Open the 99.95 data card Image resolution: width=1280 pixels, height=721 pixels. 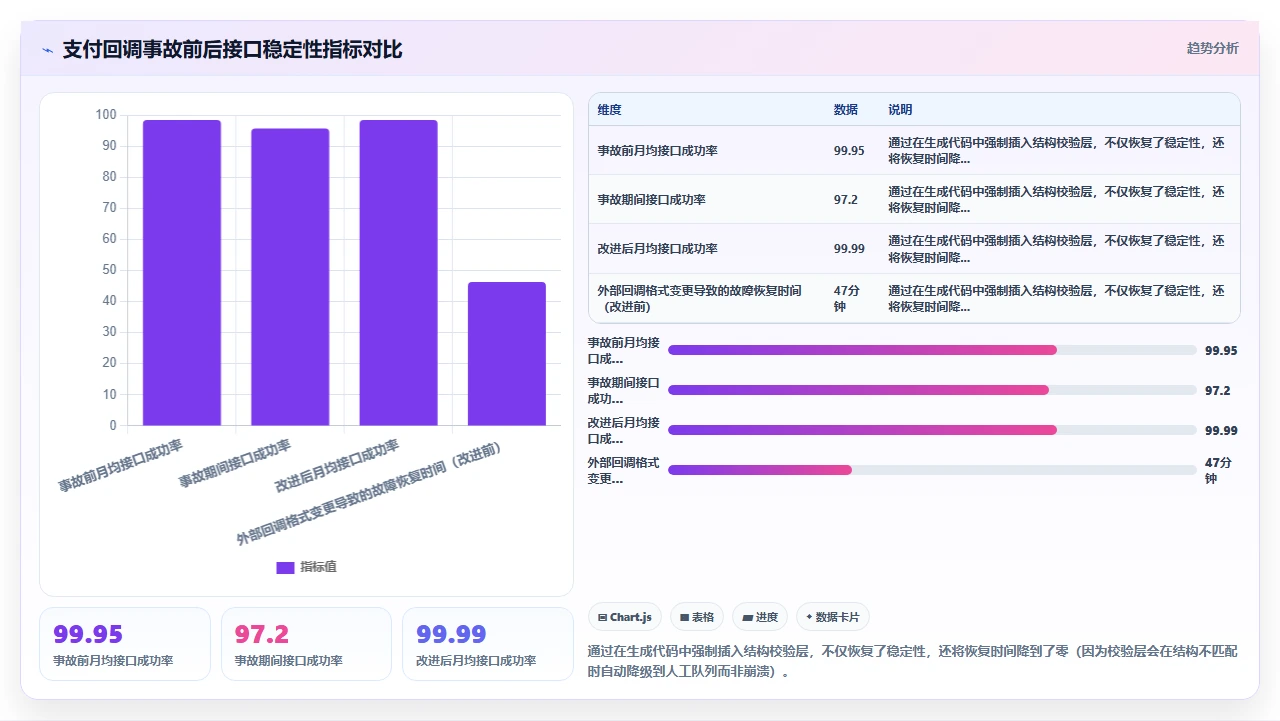tap(125, 644)
